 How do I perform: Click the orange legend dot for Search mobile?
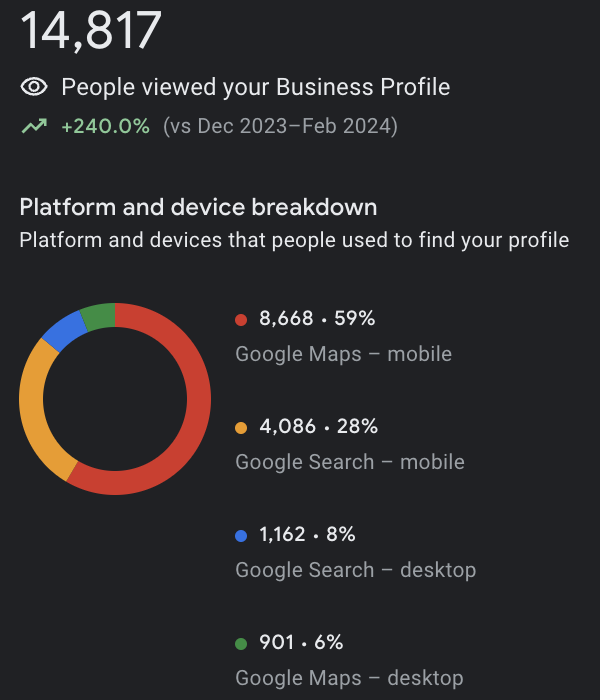(x=241, y=427)
